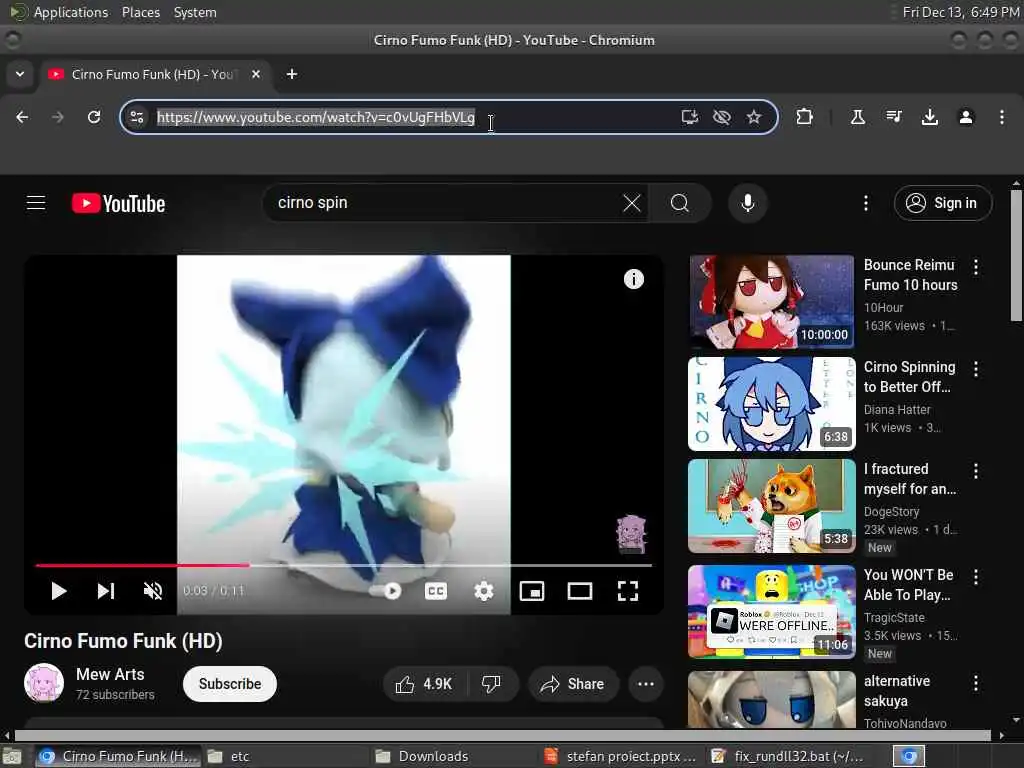Like the video with 4.9K likes
Image resolution: width=1024 pixels, height=768 pixels.
[x=424, y=684]
